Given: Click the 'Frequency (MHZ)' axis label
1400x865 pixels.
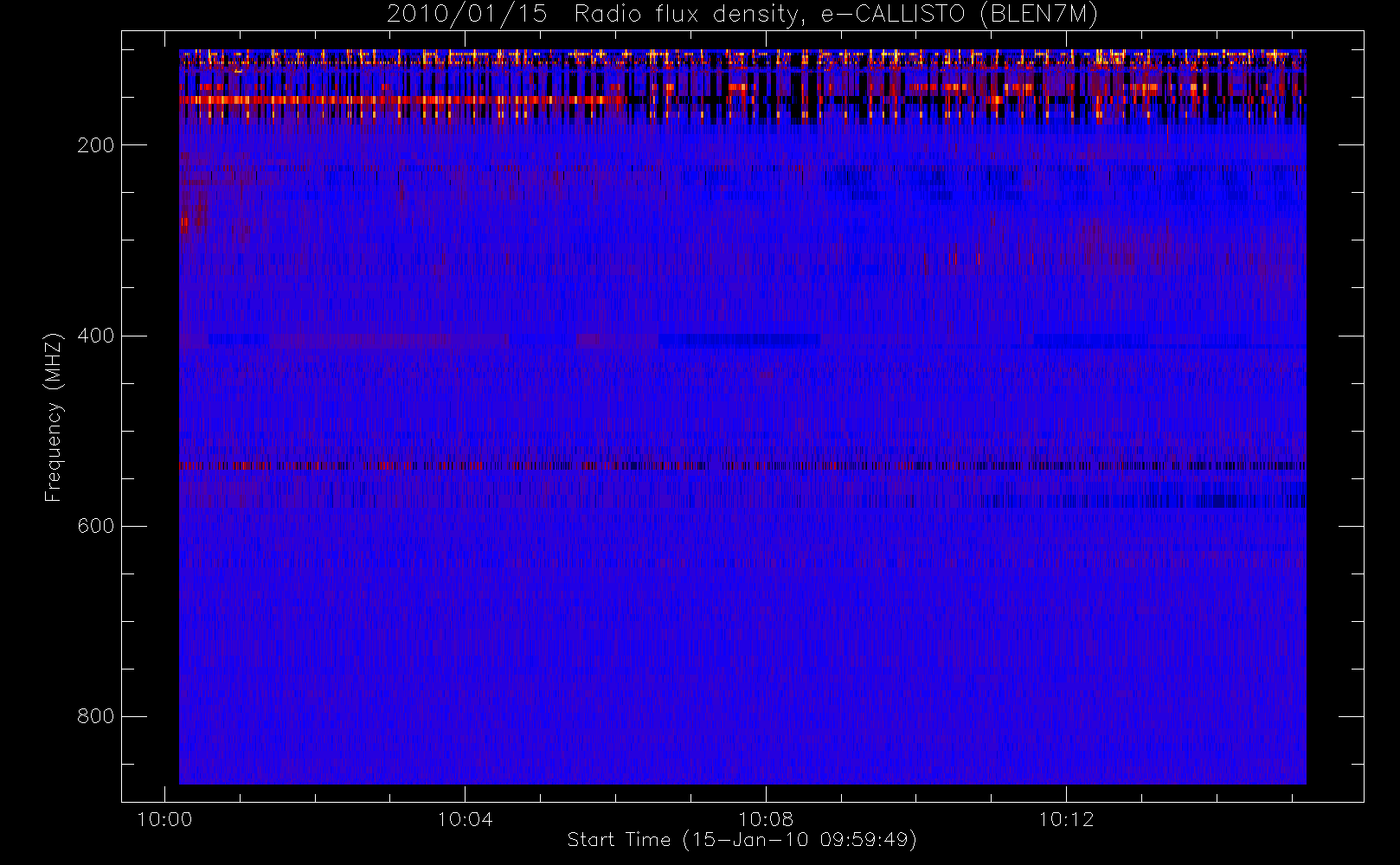Looking at the screenshot, I should click(x=54, y=417).
